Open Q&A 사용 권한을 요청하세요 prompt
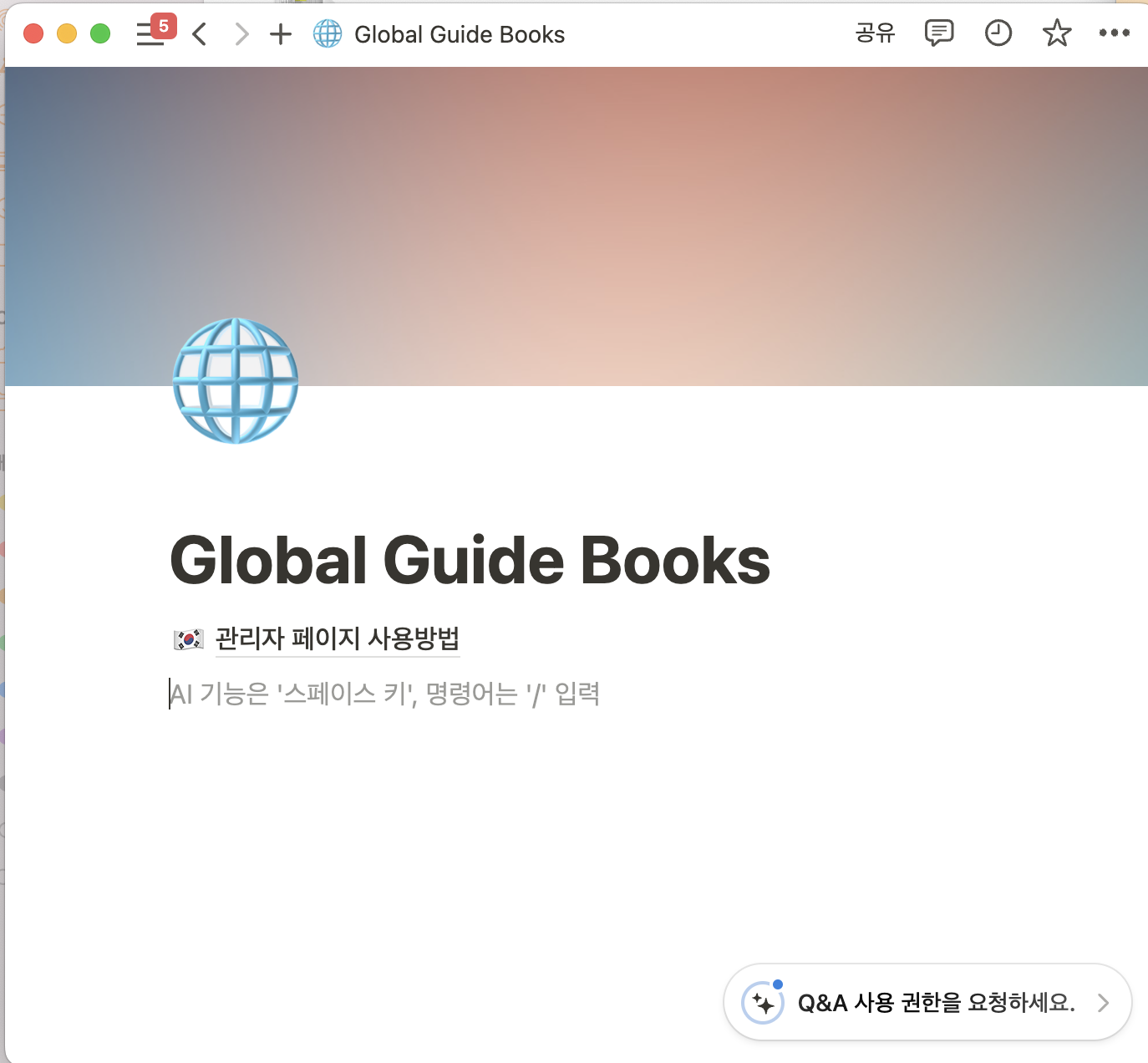 point(927,1002)
